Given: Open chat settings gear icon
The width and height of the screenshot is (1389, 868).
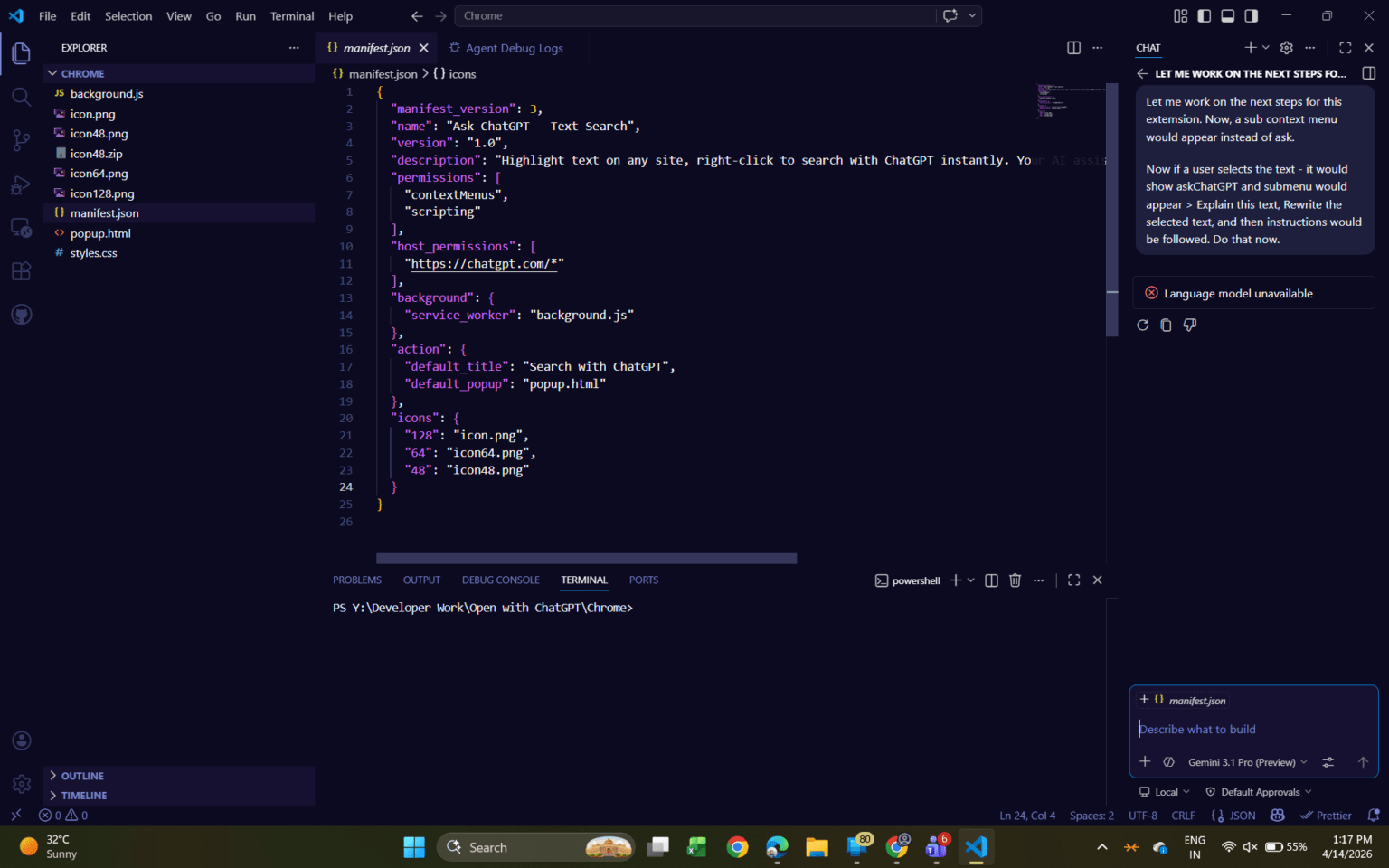Looking at the screenshot, I should [x=1286, y=48].
